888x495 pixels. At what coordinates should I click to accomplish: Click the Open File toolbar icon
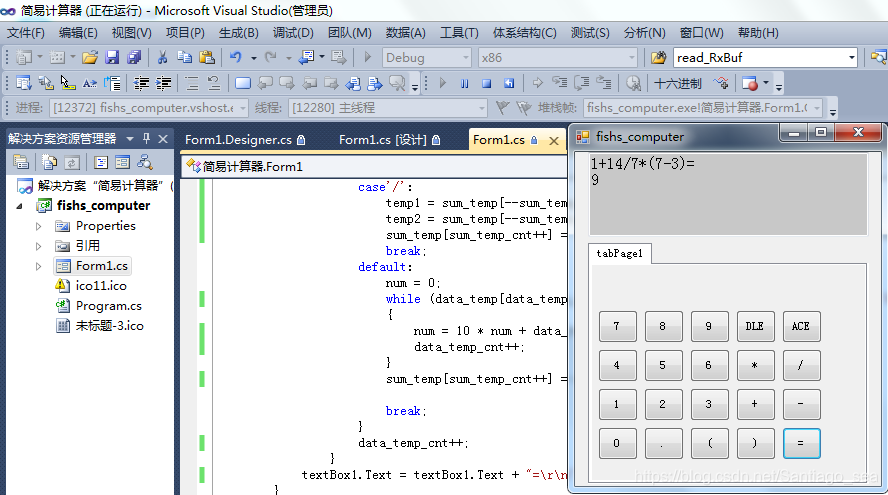89,57
